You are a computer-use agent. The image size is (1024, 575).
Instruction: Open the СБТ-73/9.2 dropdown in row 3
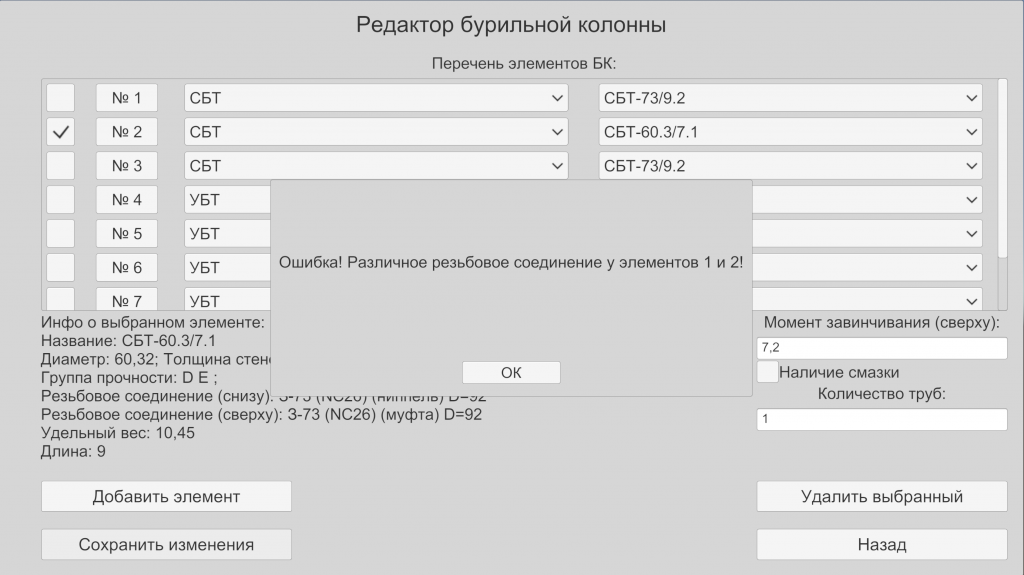click(790, 166)
